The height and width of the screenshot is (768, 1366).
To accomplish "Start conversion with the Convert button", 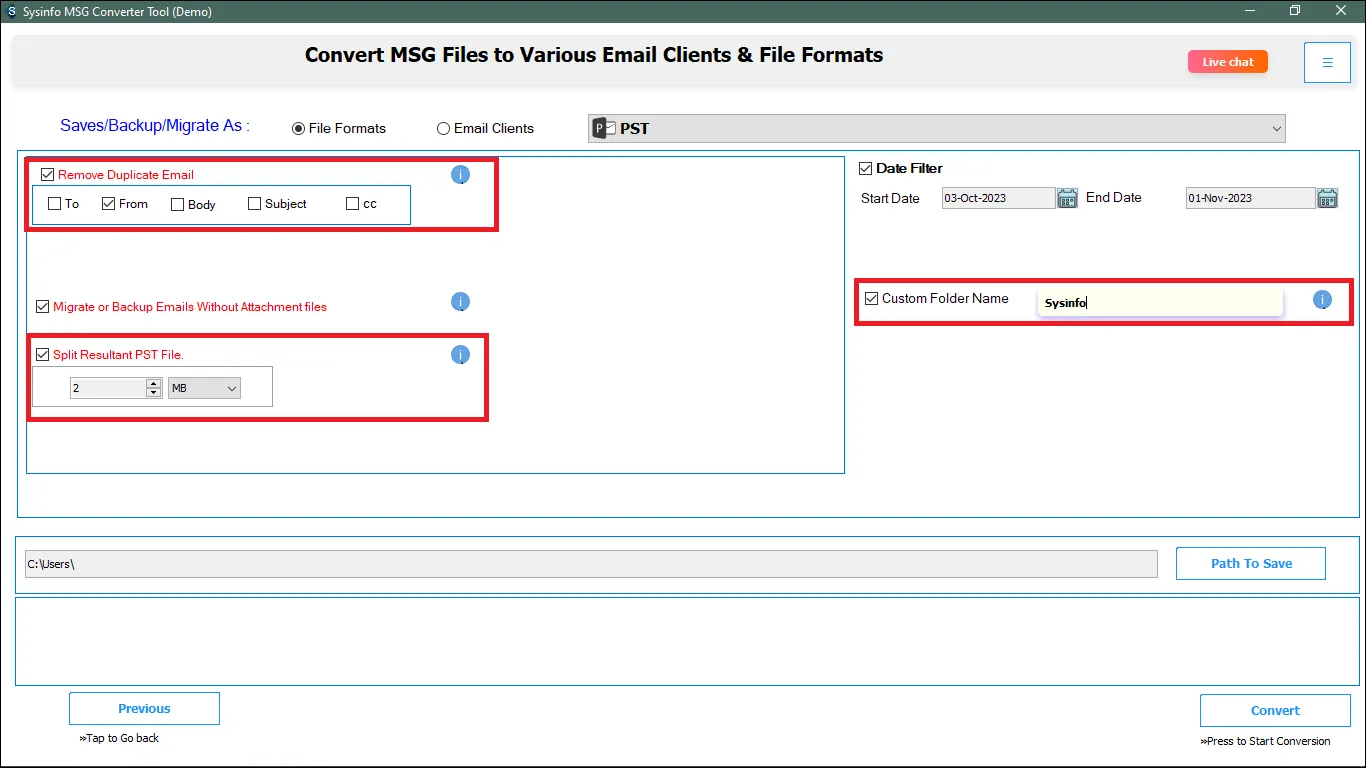I will (1275, 711).
